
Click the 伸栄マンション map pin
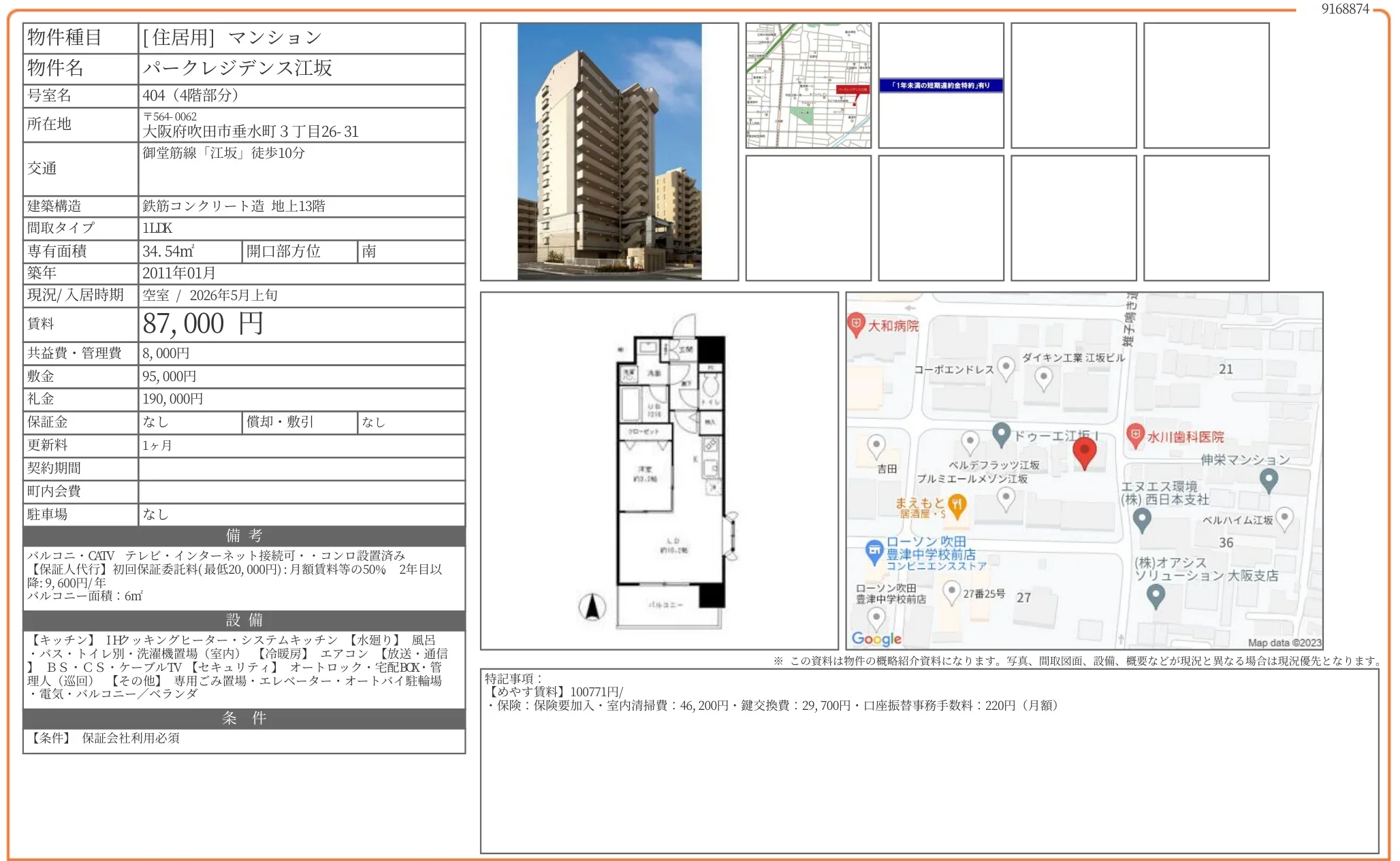[1268, 480]
